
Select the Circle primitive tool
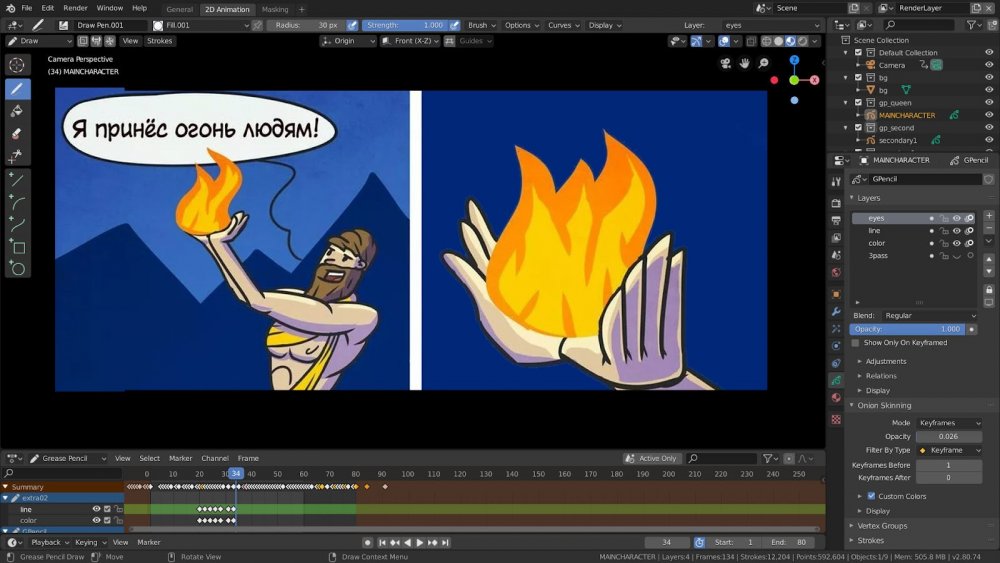click(x=17, y=269)
